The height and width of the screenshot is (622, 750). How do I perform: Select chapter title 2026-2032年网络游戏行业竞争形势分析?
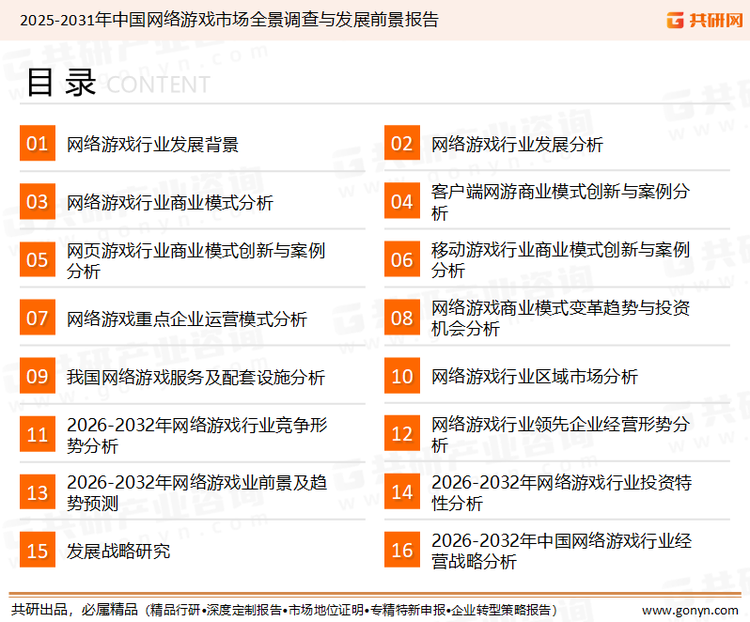197,435
